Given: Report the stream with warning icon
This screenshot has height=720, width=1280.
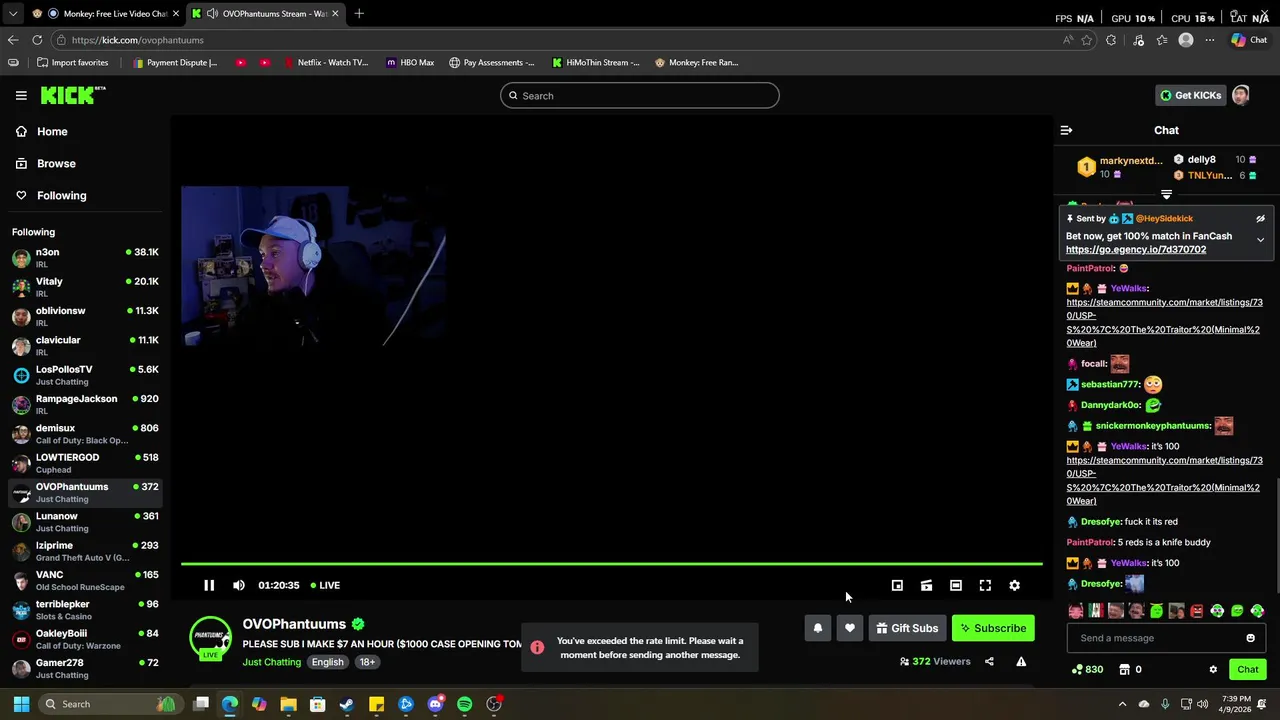Looking at the screenshot, I should (x=1021, y=661).
